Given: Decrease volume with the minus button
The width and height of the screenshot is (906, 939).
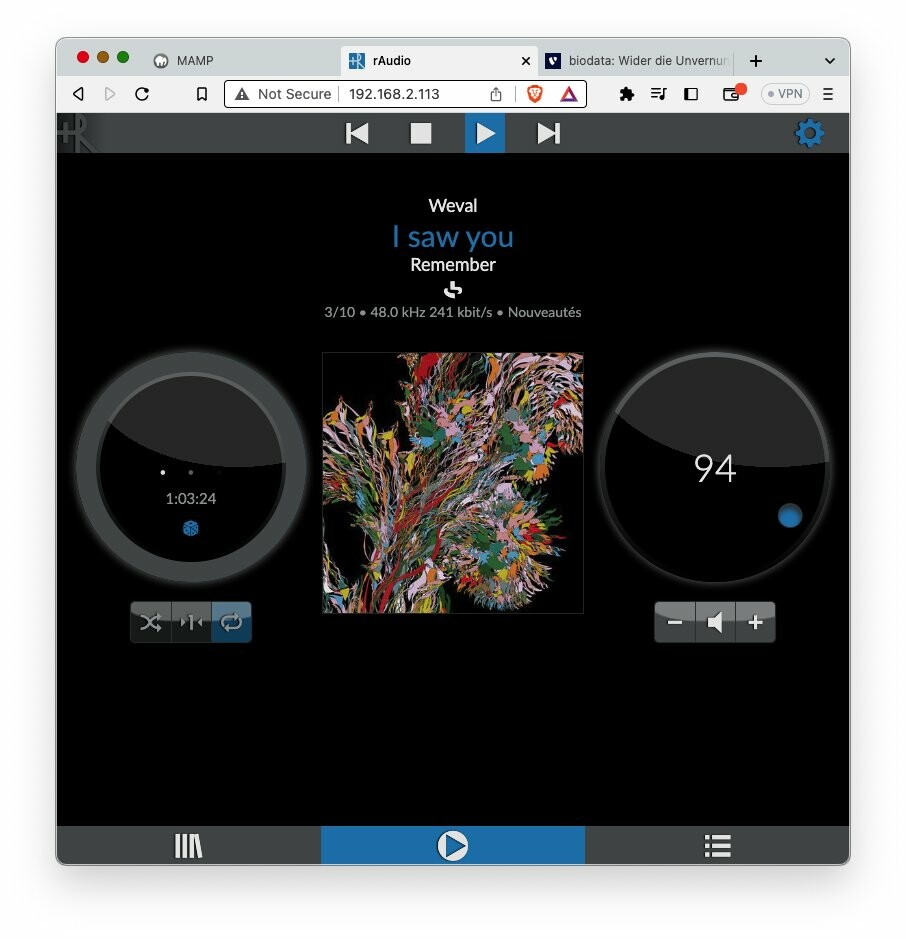Looking at the screenshot, I should (x=675, y=622).
